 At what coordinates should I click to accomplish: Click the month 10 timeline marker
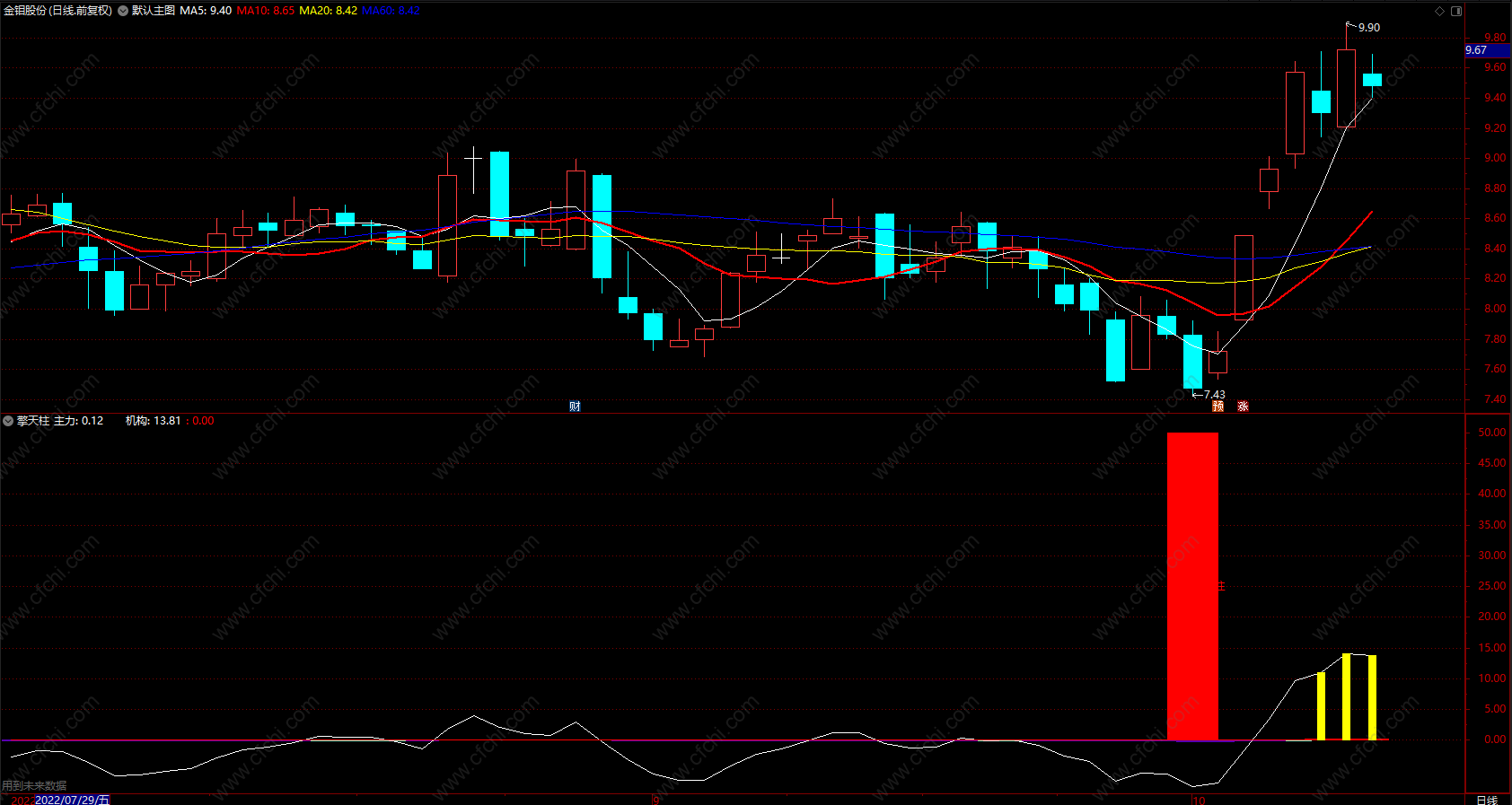1199,800
